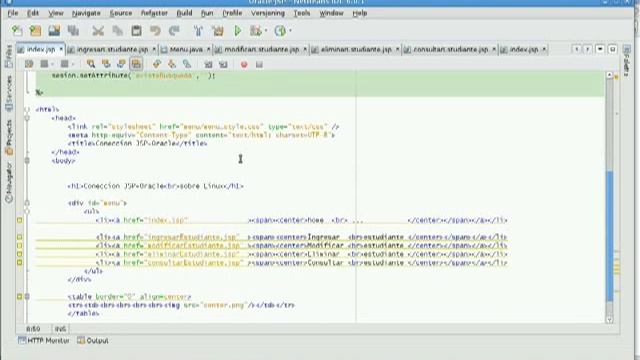
Task: Open the File menu
Action: [13, 13]
